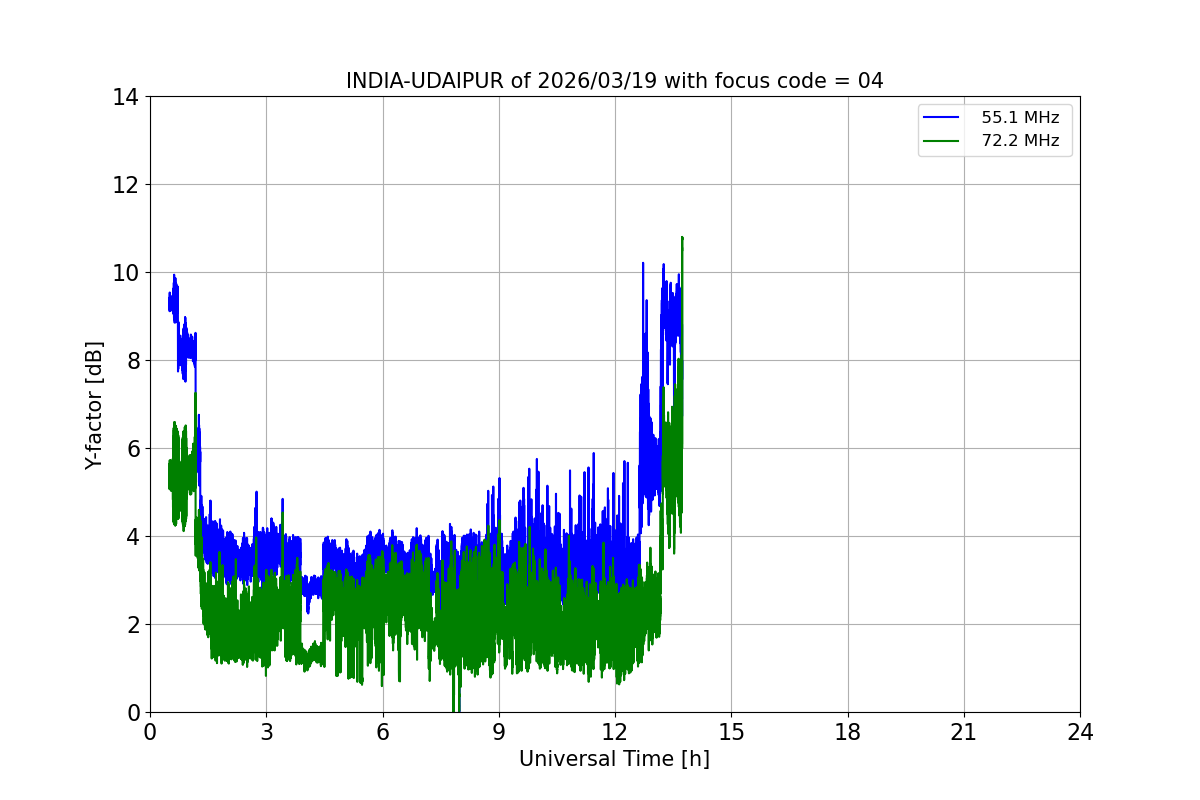Click x-axis tick label 24
This screenshot has height=800, width=1200.
[x=1080, y=732]
